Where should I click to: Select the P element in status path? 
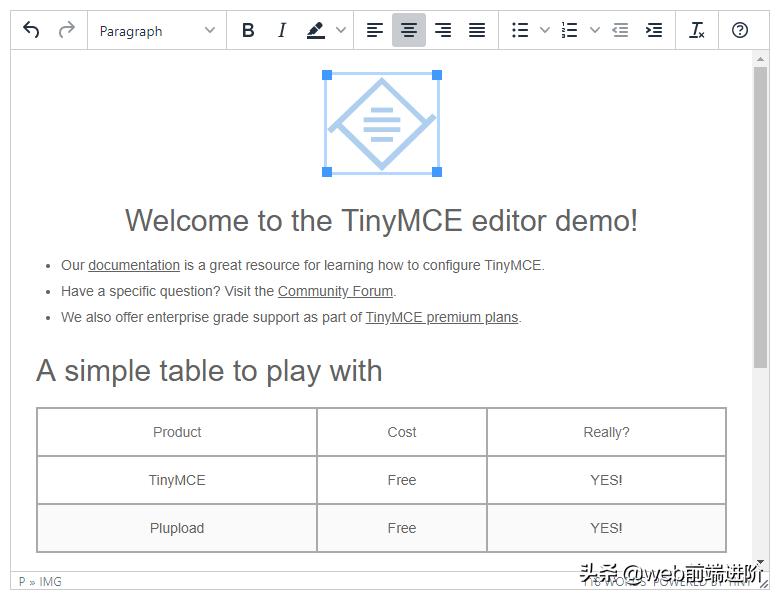coord(22,581)
